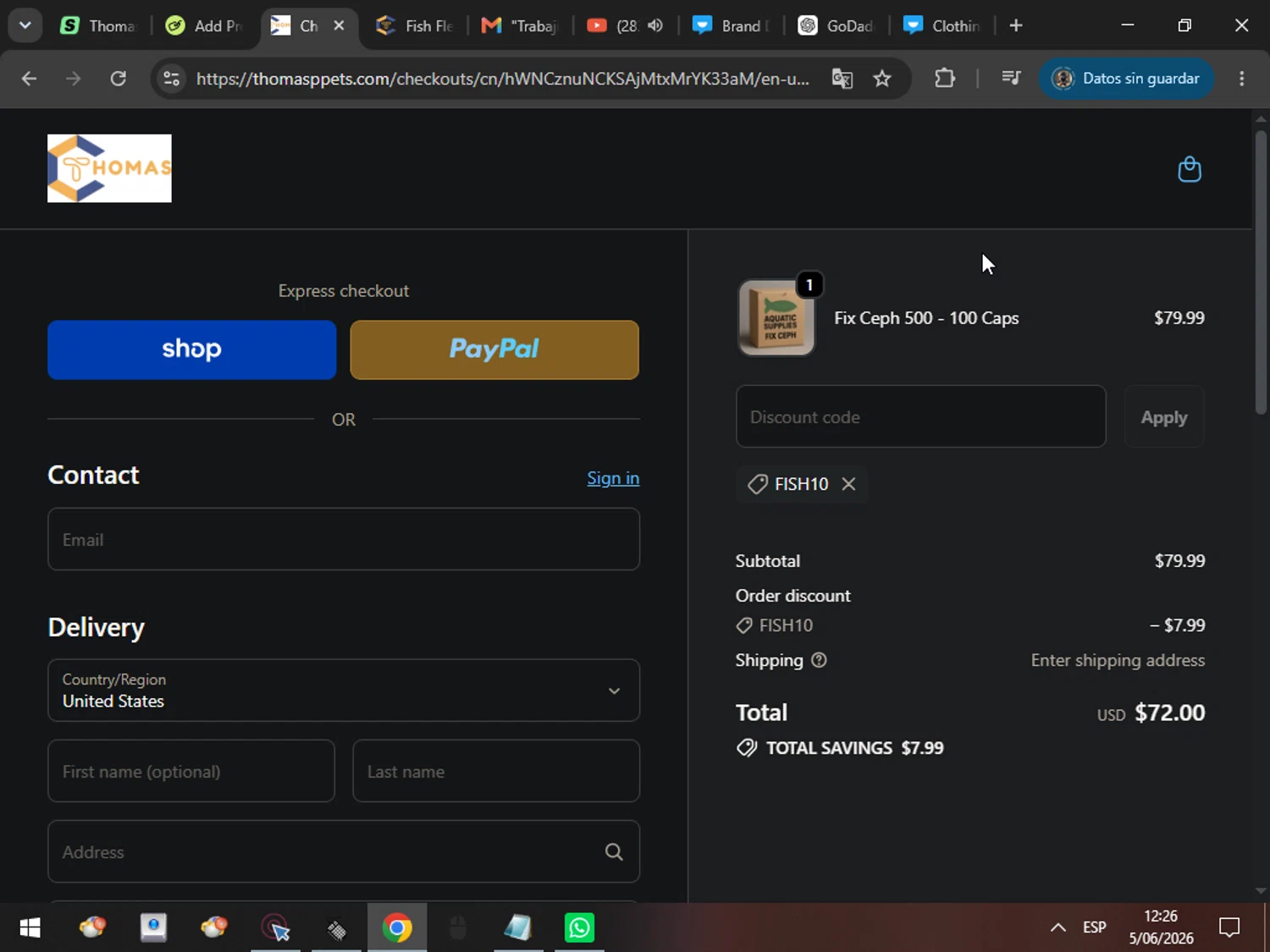The width and height of the screenshot is (1270, 952).
Task: Close the current Ch checkout tab
Action: [339, 25]
